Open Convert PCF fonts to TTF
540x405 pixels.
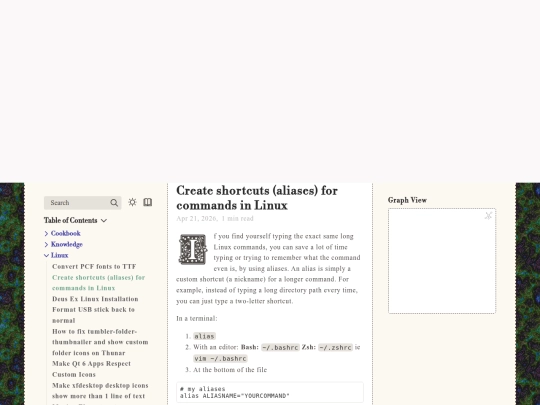(94, 267)
